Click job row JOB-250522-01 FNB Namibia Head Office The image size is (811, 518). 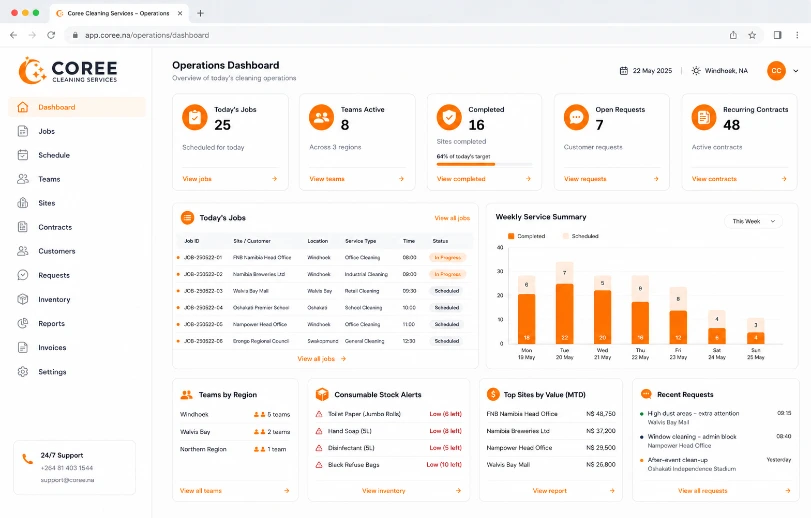pyautogui.click(x=324, y=257)
